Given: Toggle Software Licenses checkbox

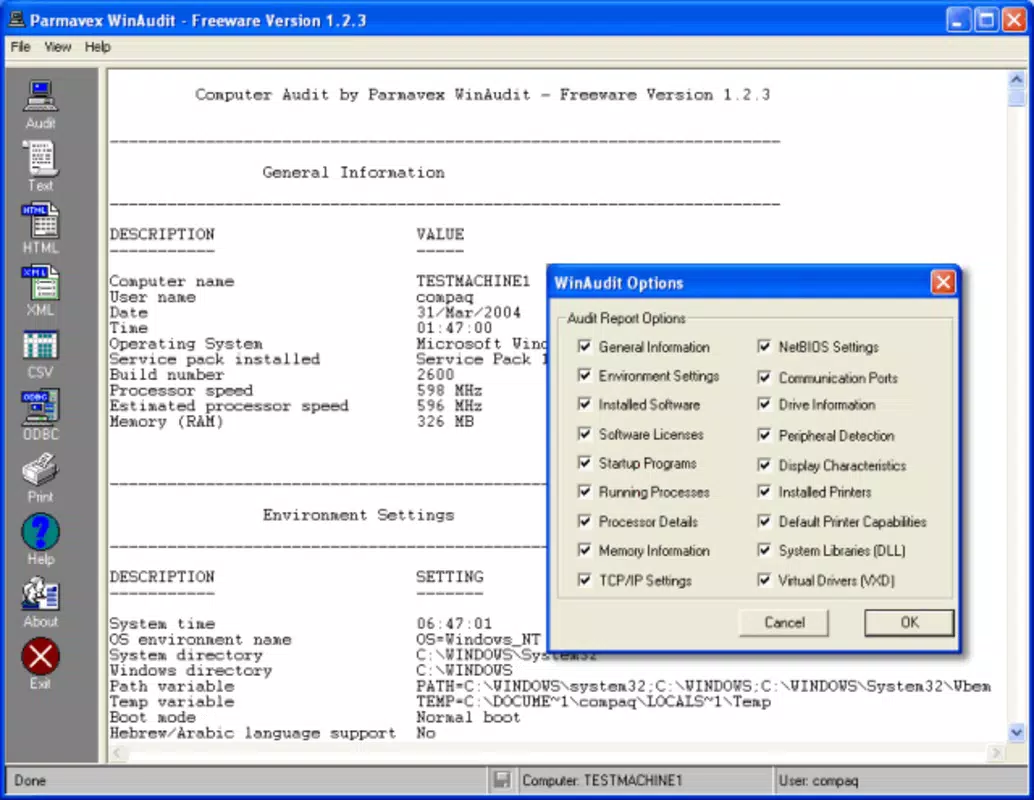Looking at the screenshot, I should pyautogui.click(x=584, y=433).
